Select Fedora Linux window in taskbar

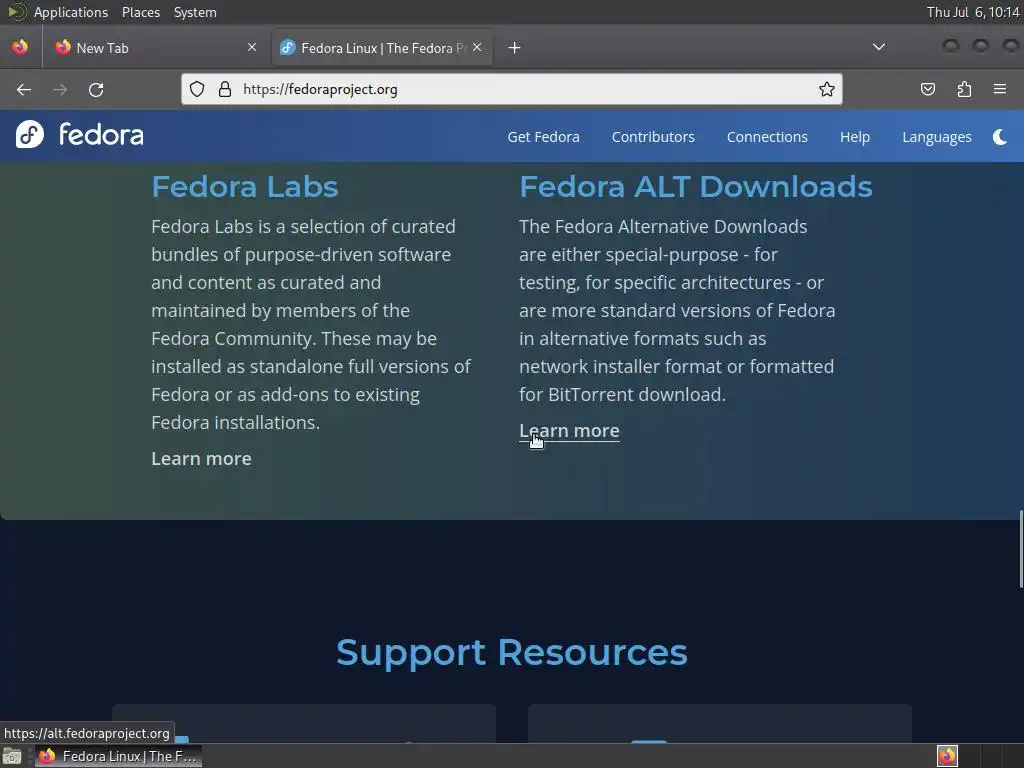(118, 756)
